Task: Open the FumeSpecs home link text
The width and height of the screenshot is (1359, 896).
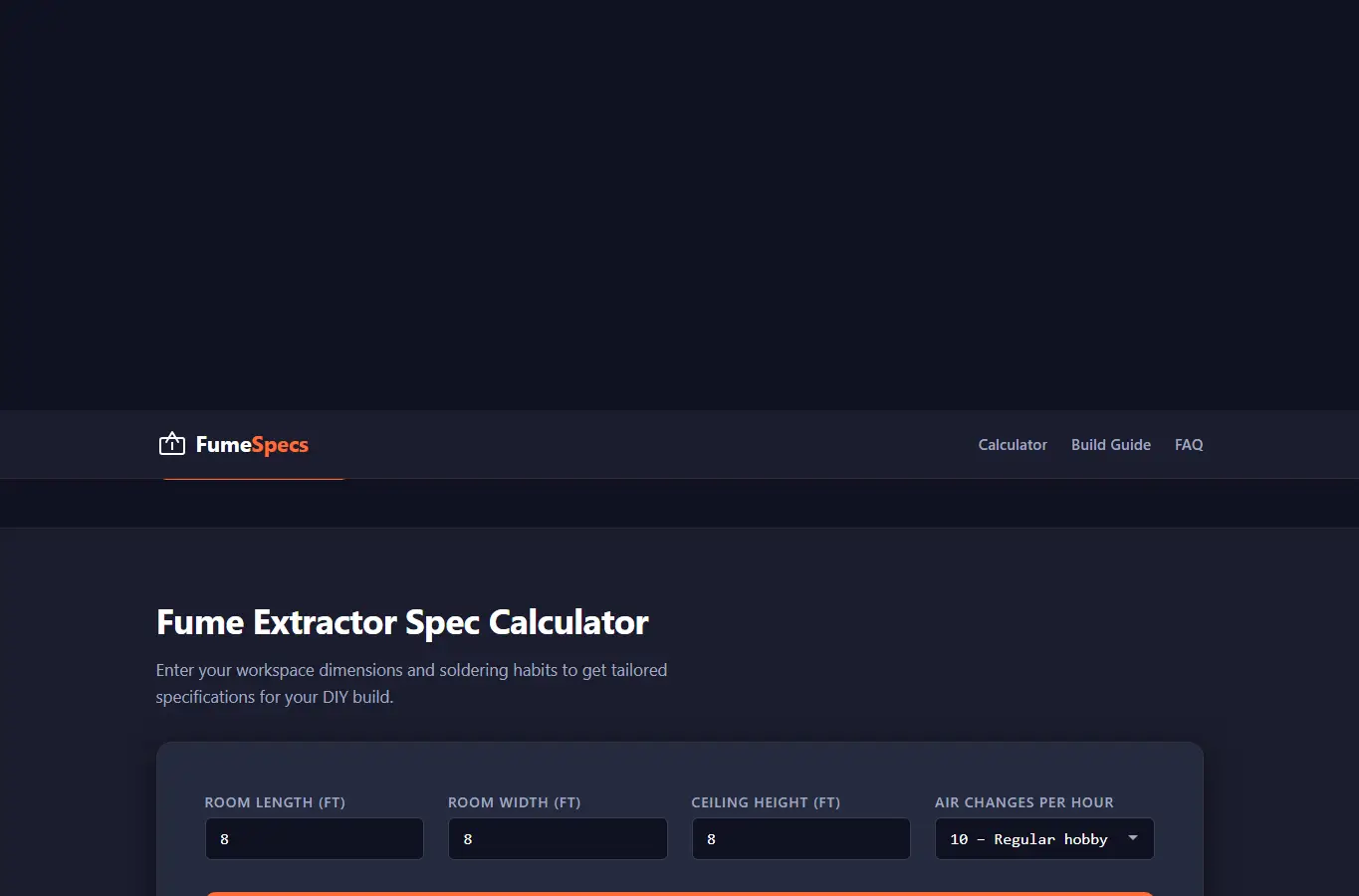Action: tap(252, 445)
